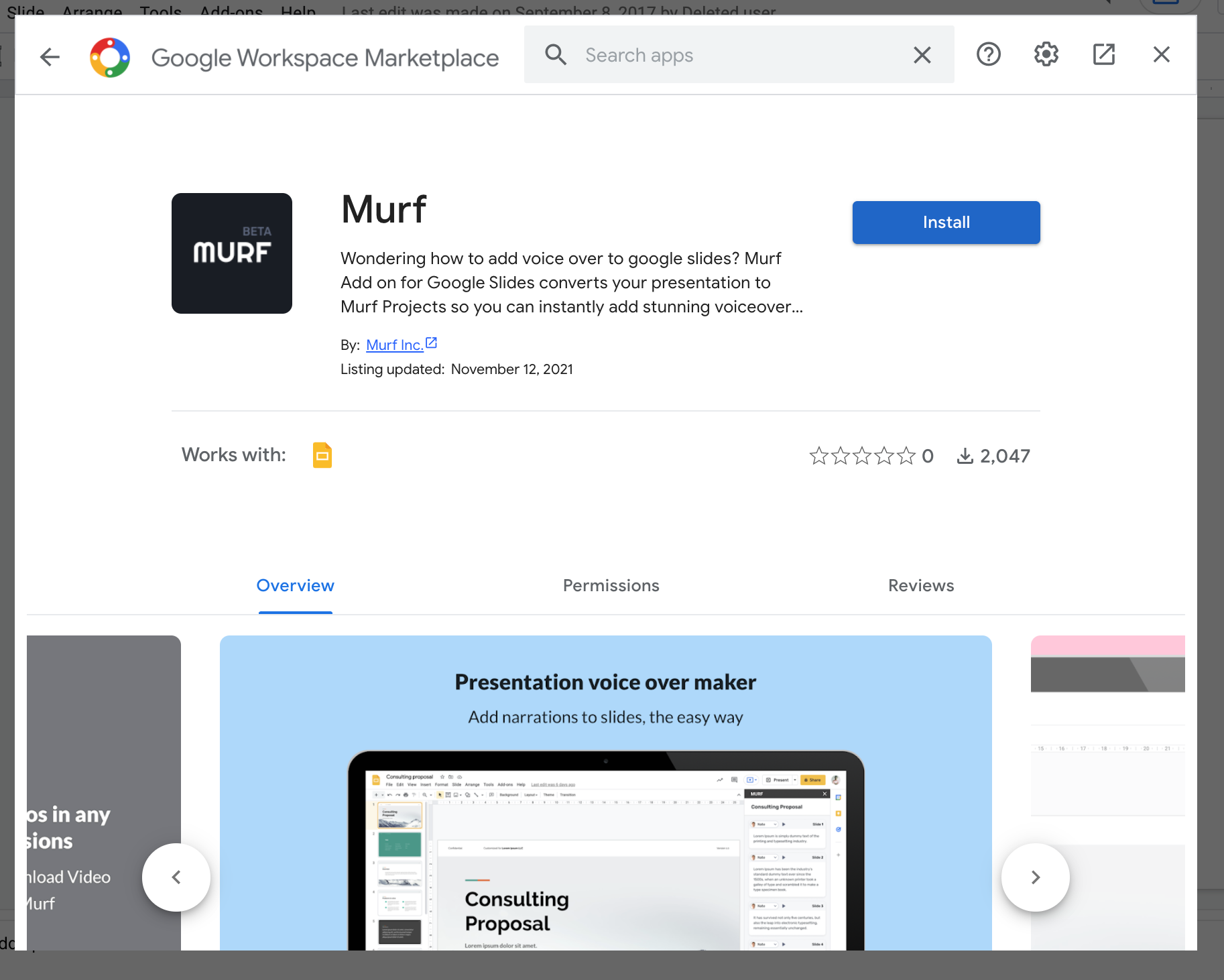The image size is (1224, 980).
Task: Click the 2,047 downloads number
Action: [x=1005, y=456]
